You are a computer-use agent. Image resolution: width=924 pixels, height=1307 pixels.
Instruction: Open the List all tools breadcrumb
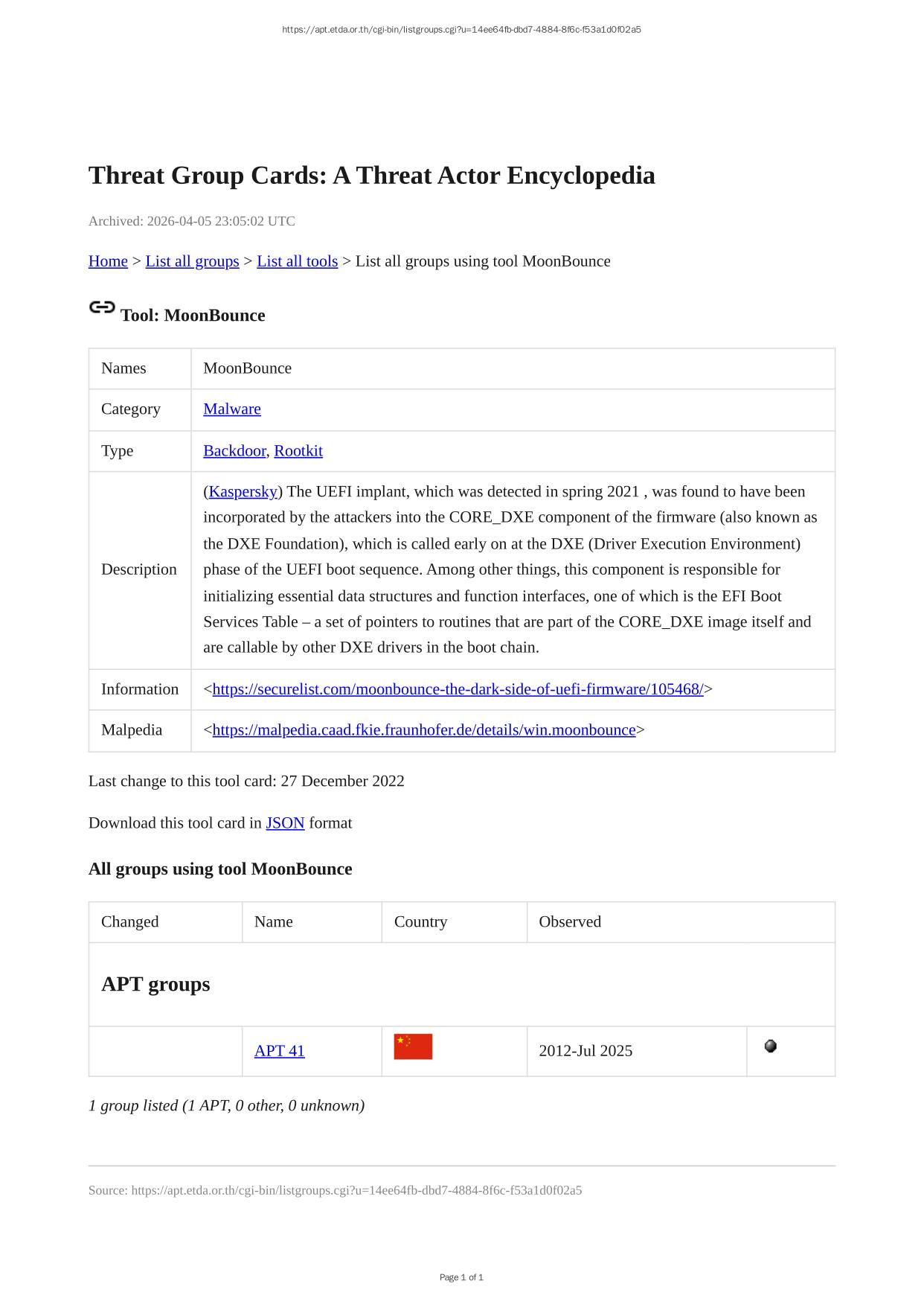click(x=297, y=261)
